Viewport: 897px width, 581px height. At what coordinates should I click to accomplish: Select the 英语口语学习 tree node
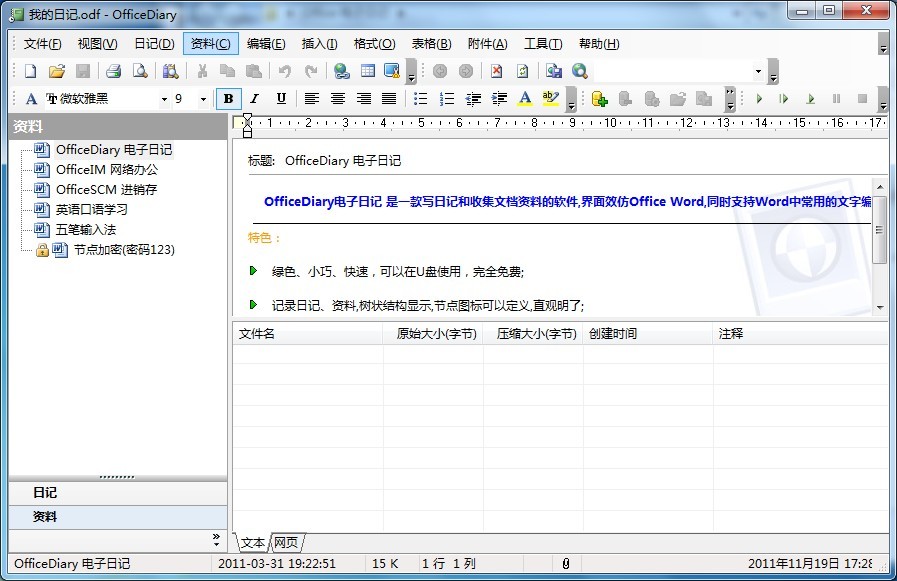(91, 209)
